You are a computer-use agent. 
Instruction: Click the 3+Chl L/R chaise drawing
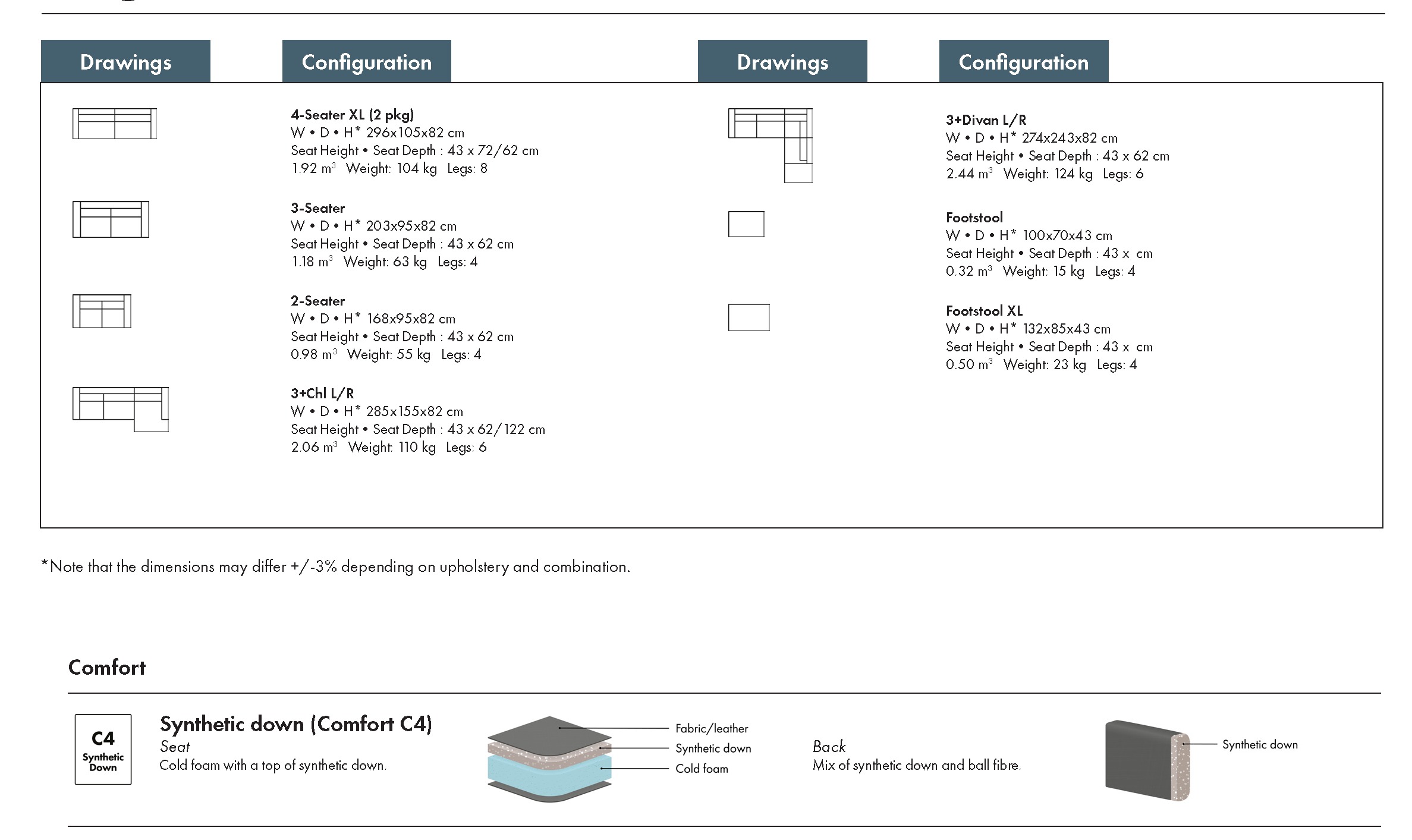click(x=120, y=408)
